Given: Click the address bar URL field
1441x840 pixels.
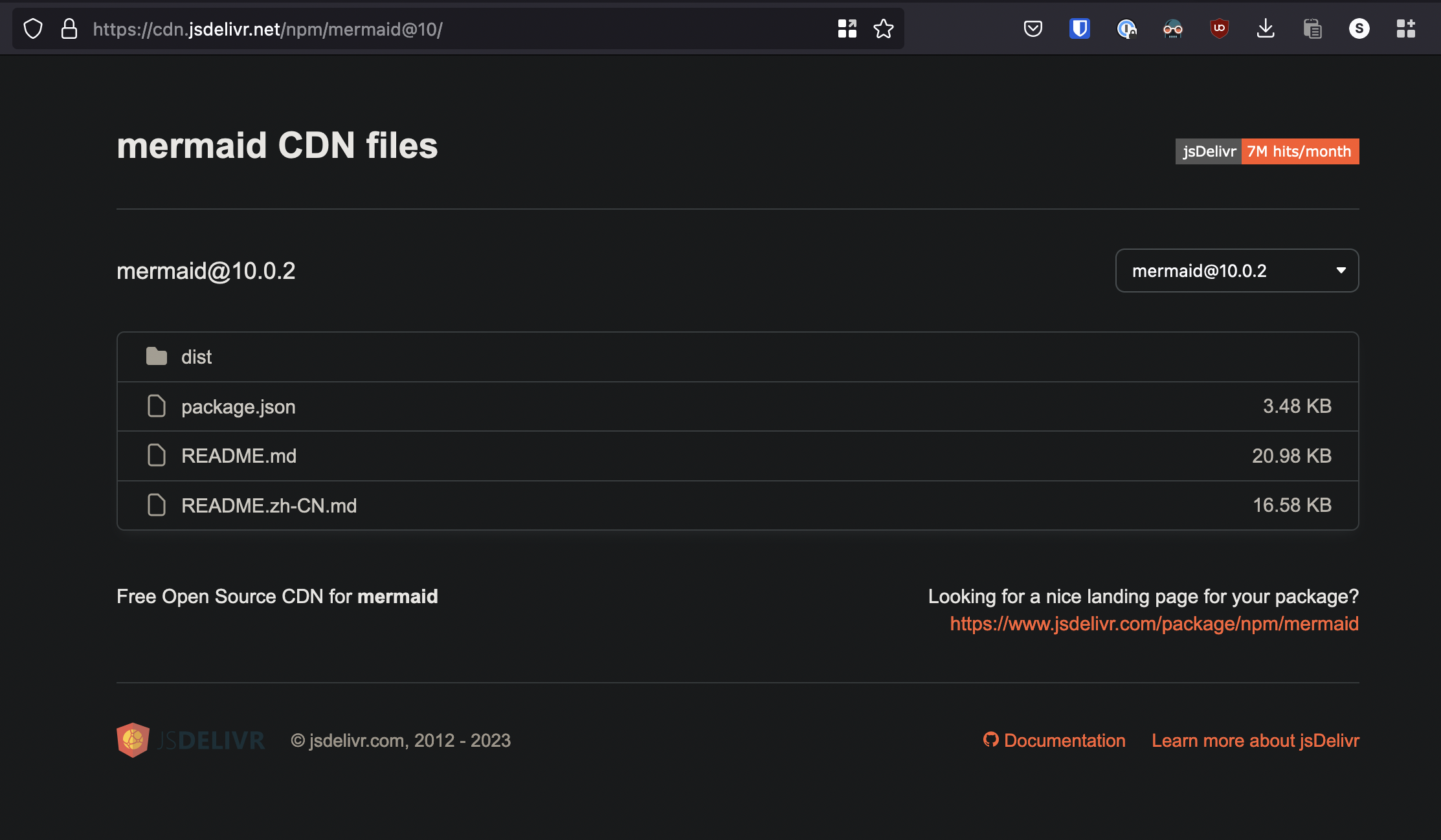Looking at the screenshot, I should pos(453,28).
